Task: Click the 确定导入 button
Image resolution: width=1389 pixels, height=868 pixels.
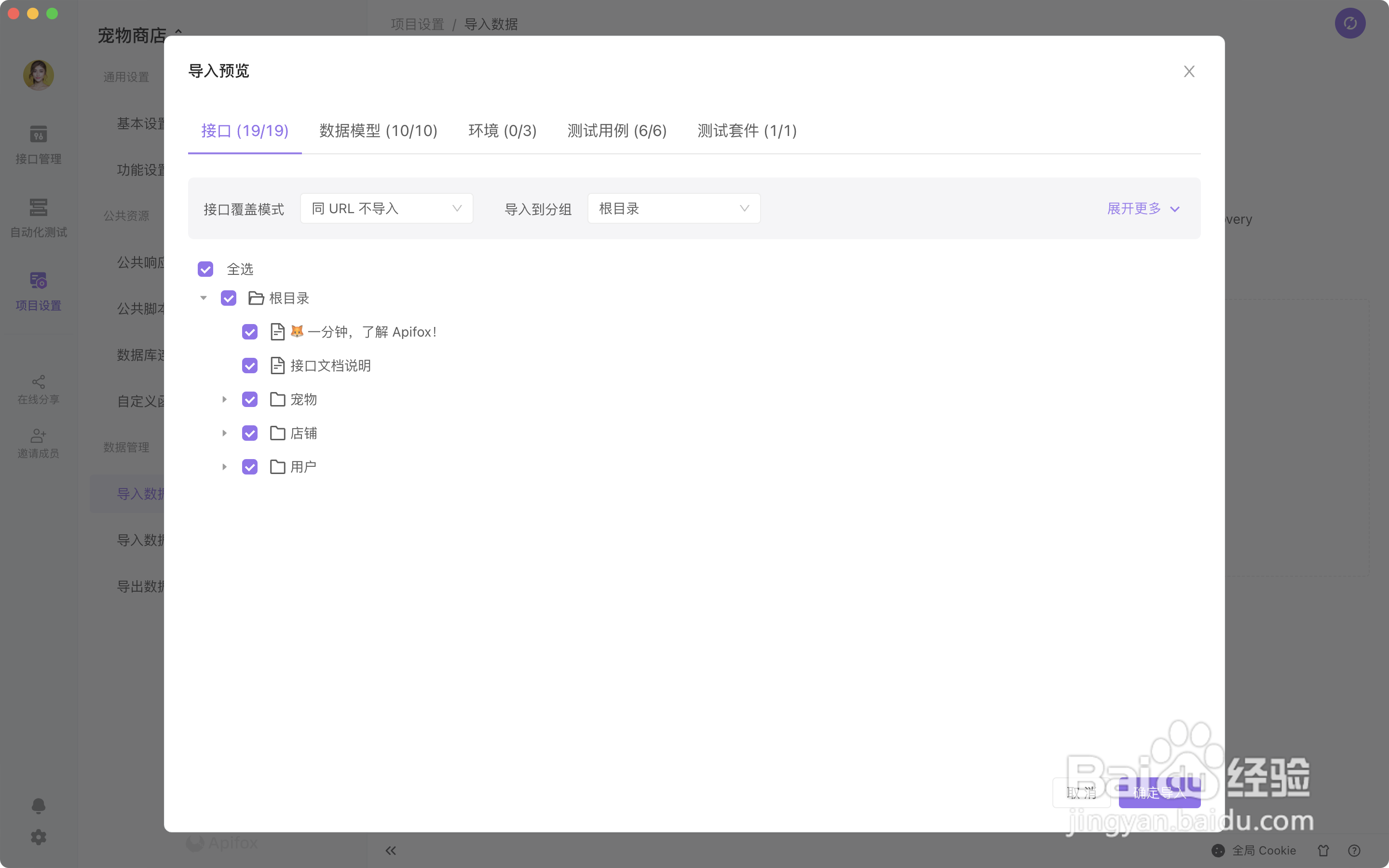Action: pos(1159,793)
